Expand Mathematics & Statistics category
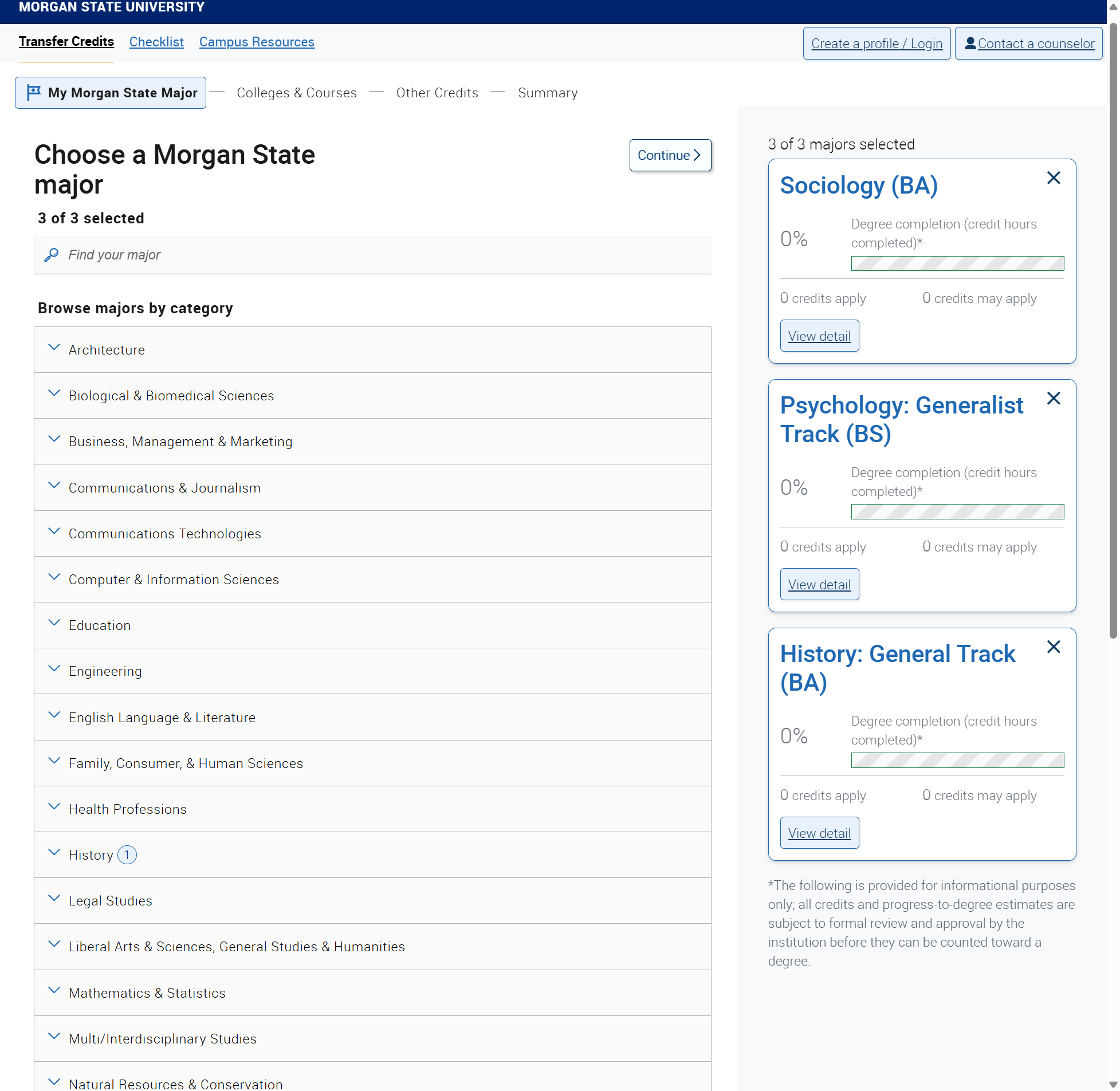 click(372, 993)
